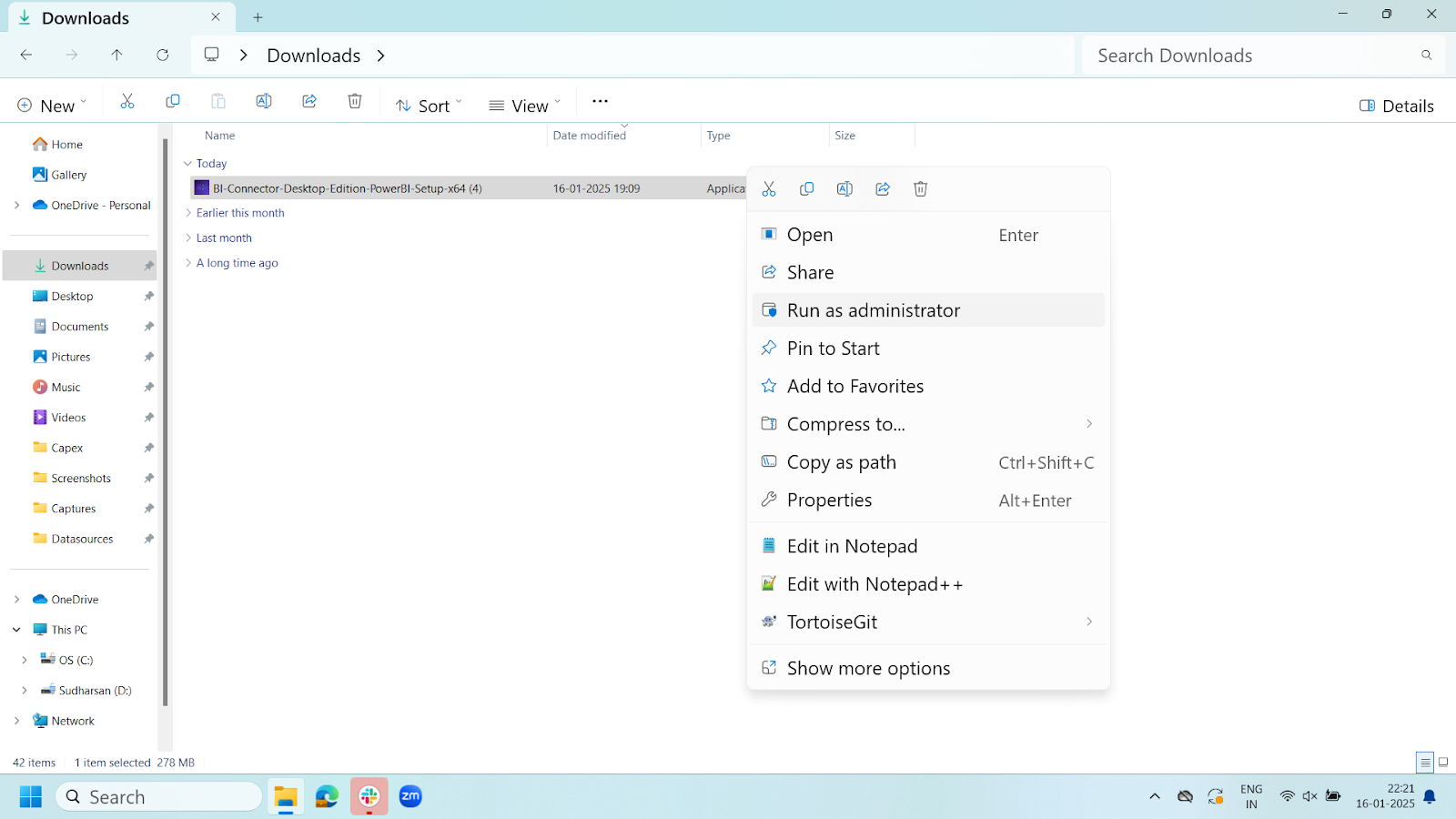Click Show more options
1456x819 pixels.
coord(928,668)
